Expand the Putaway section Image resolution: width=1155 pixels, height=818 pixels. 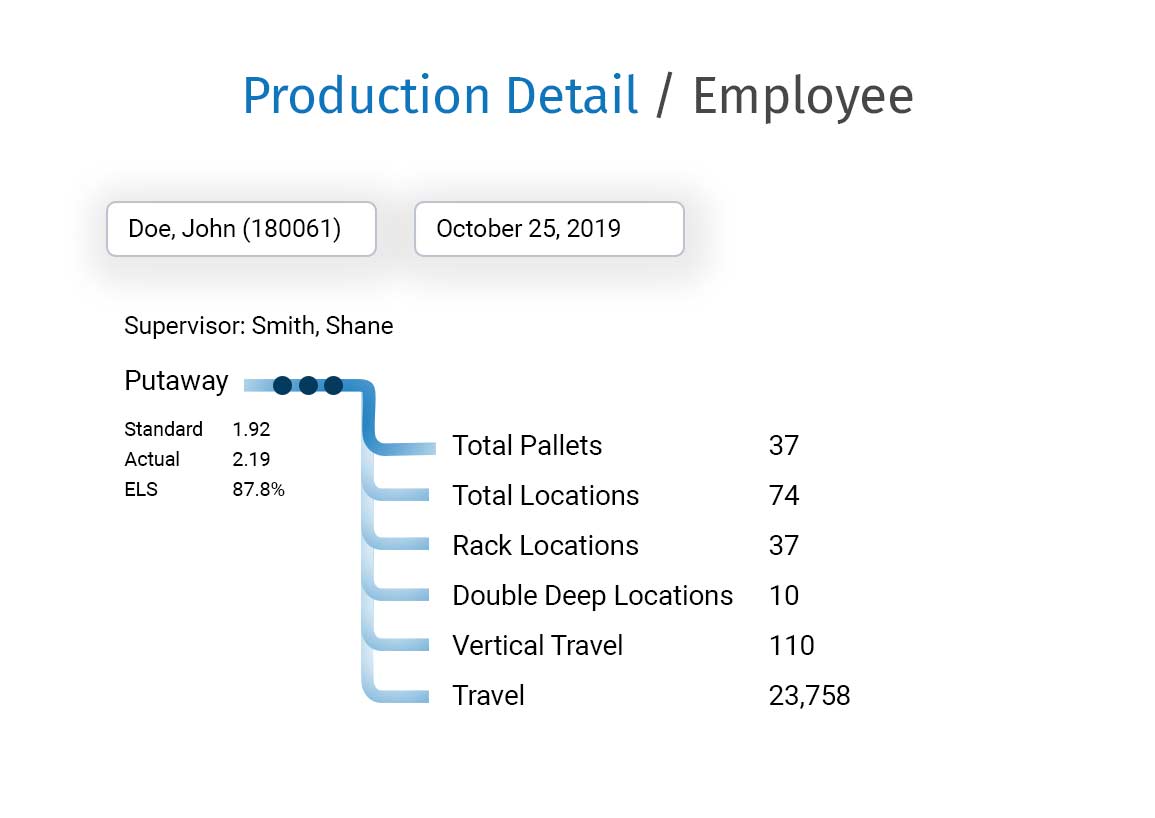click(x=176, y=381)
